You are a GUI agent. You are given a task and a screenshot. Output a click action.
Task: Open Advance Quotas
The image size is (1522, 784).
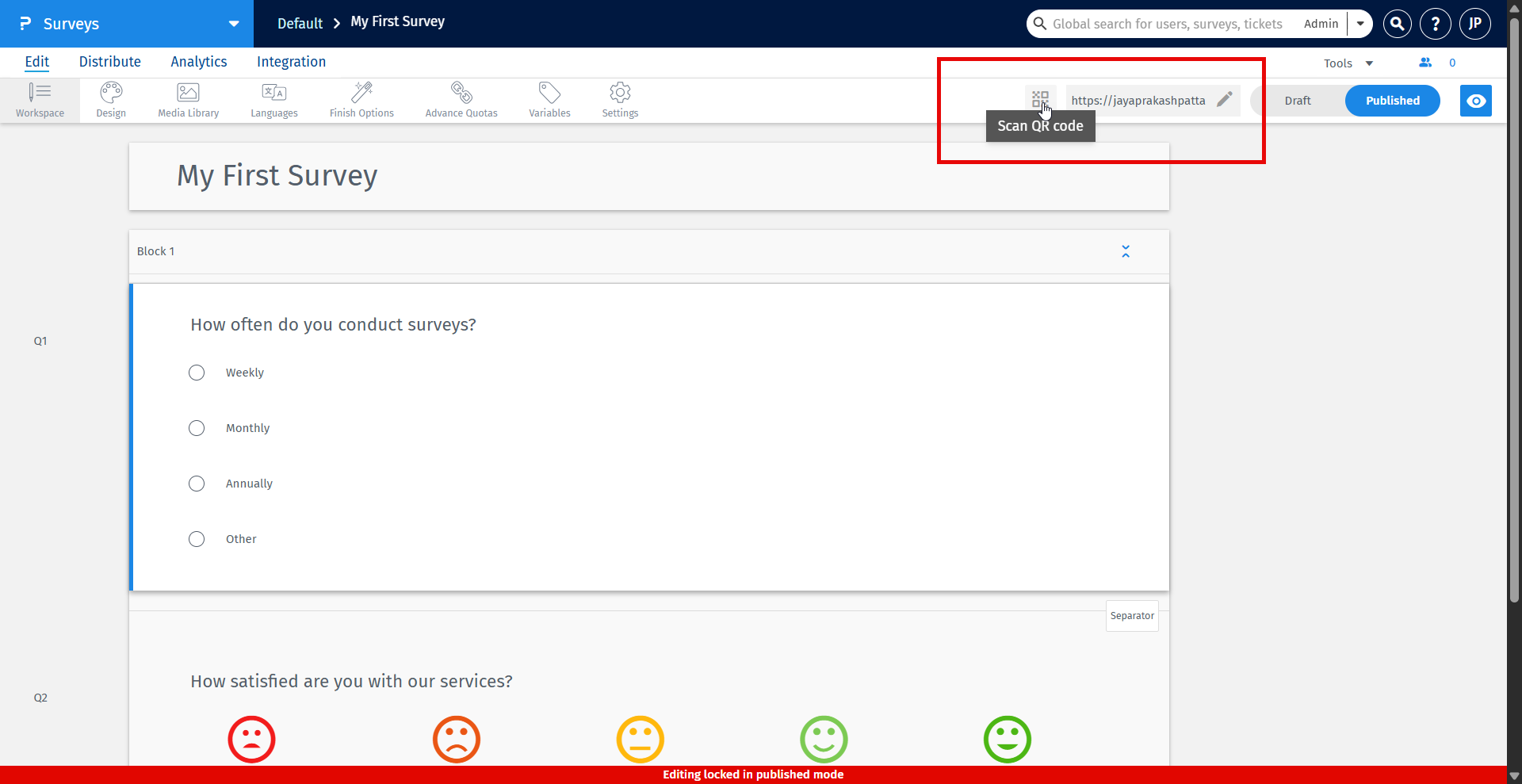(461, 99)
